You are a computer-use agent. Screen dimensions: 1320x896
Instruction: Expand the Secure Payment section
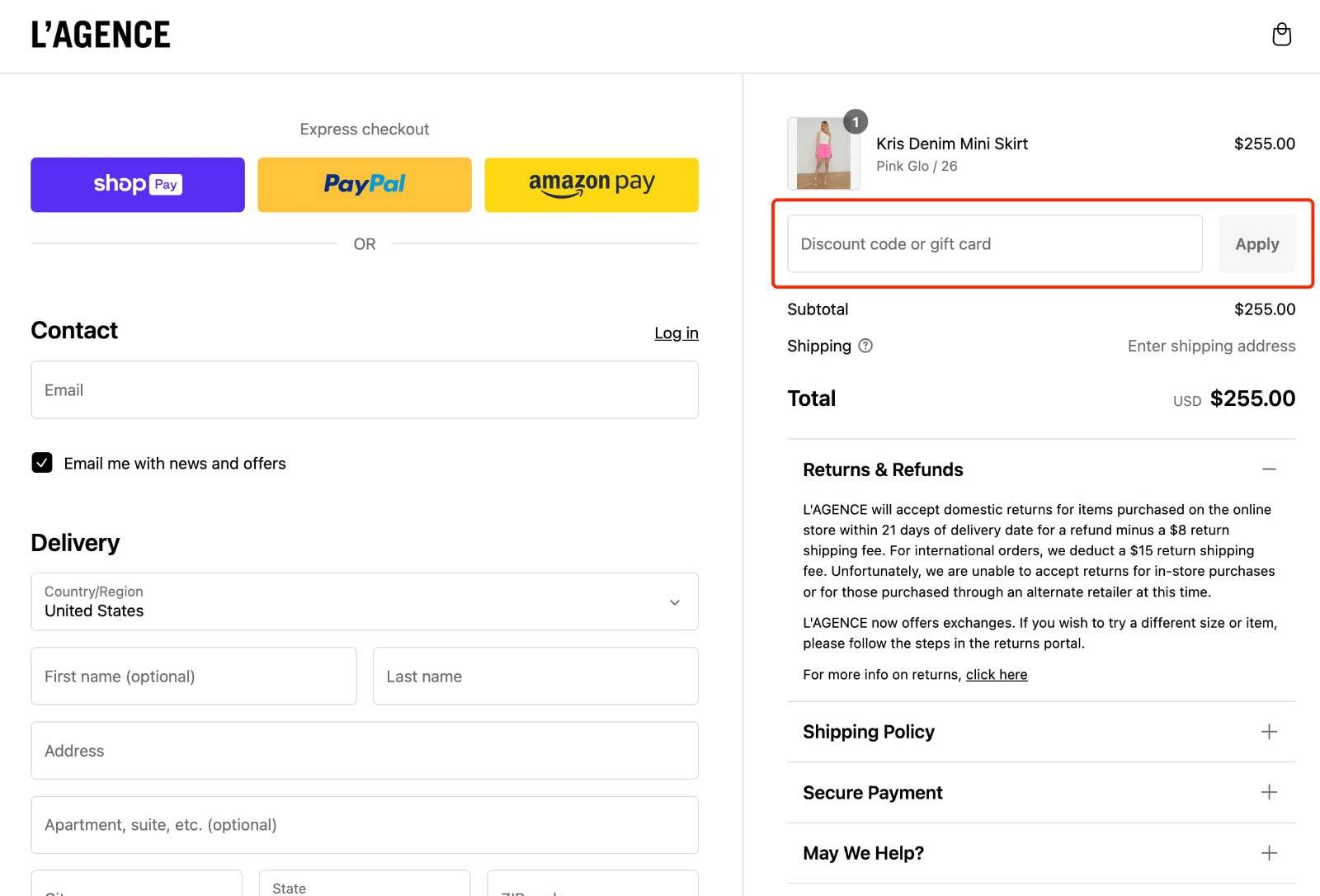coord(1269,792)
